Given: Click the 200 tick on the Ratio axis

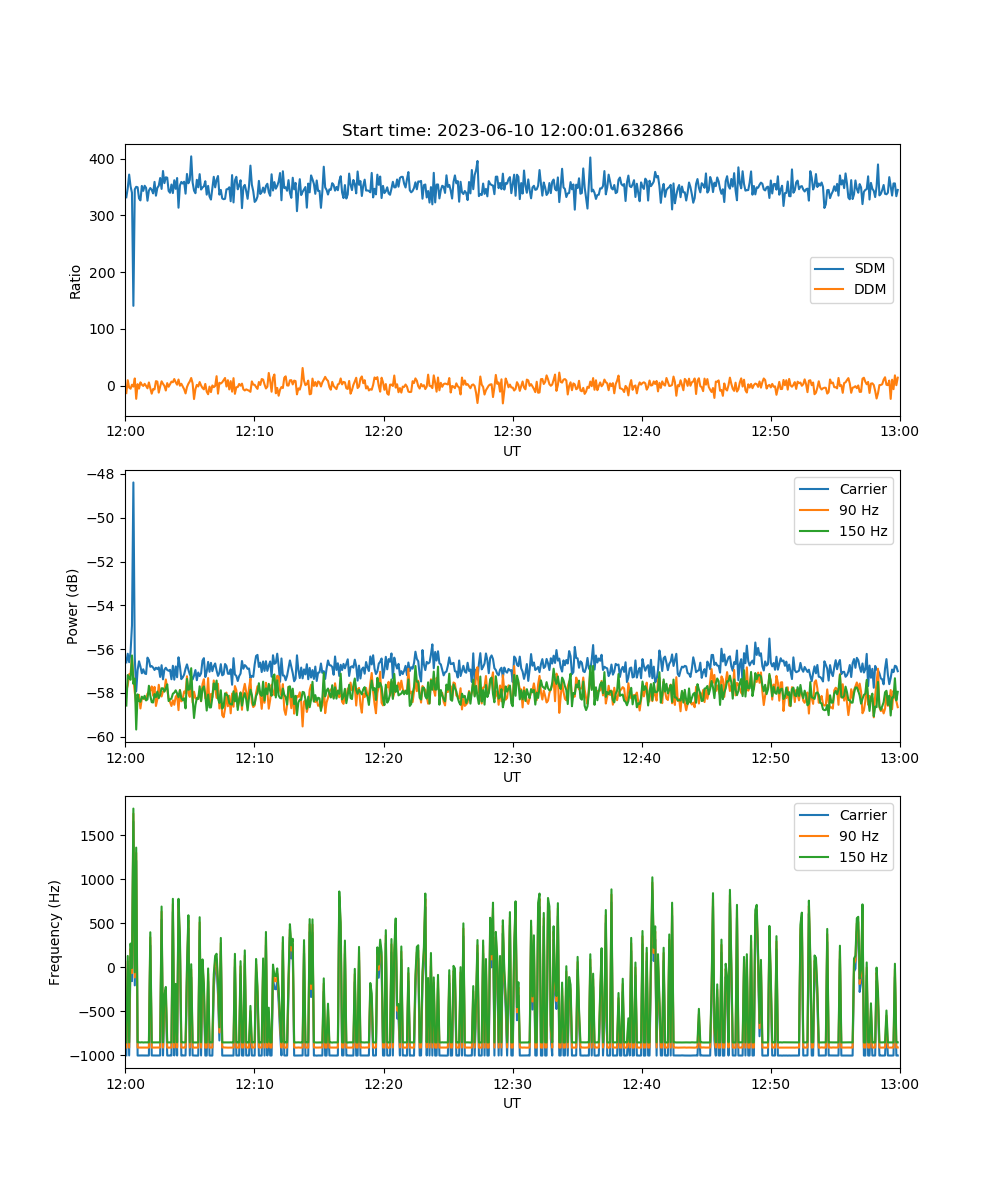Looking at the screenshot, I should [x=103, y=273].
